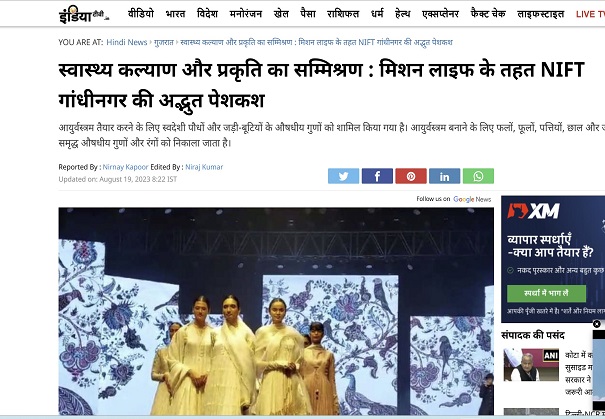Share article via Pinterest icon
The width and height of the screenshot is (605, 419).
coord(411,176)
